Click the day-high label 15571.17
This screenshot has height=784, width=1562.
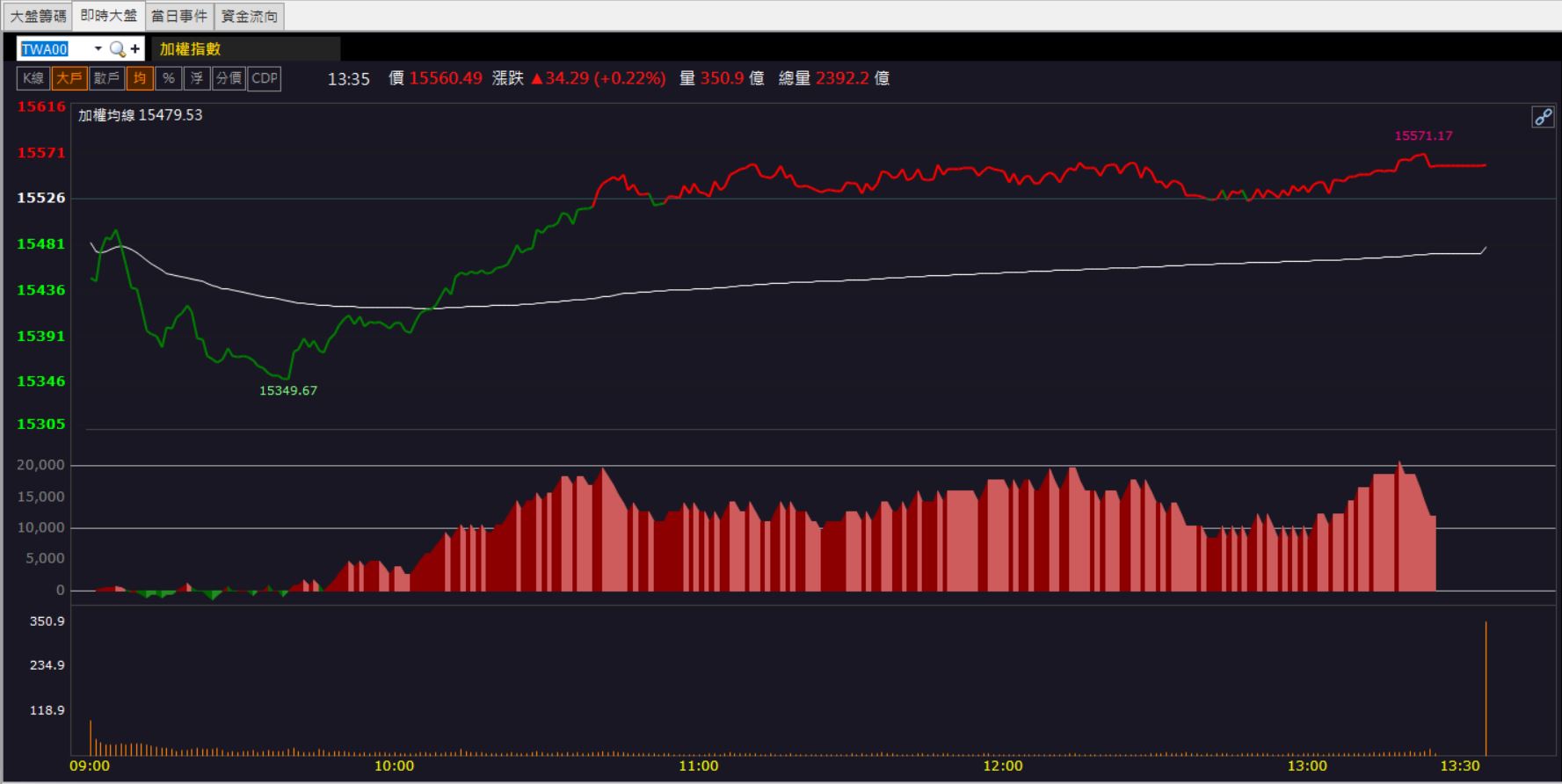coord(1423,135)
